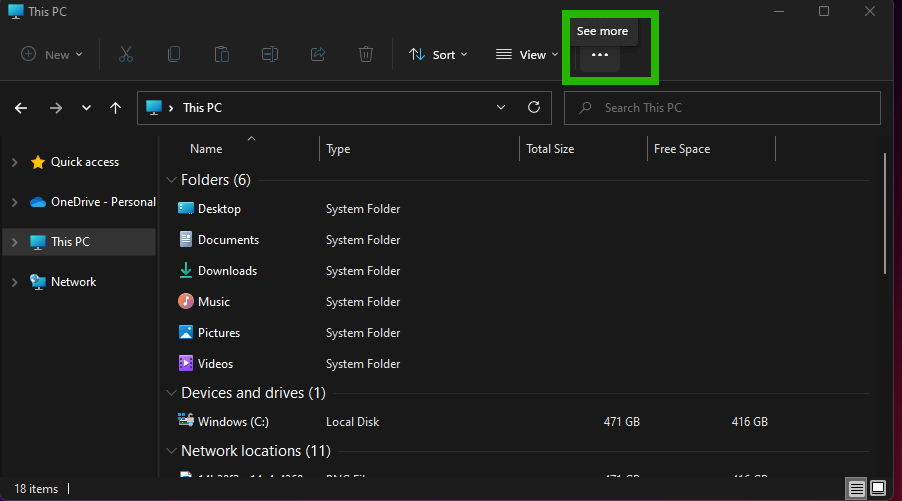Collapse the Folders (6) group
The height and width of the screenshot is (501, 902).
tap(171, 180)
